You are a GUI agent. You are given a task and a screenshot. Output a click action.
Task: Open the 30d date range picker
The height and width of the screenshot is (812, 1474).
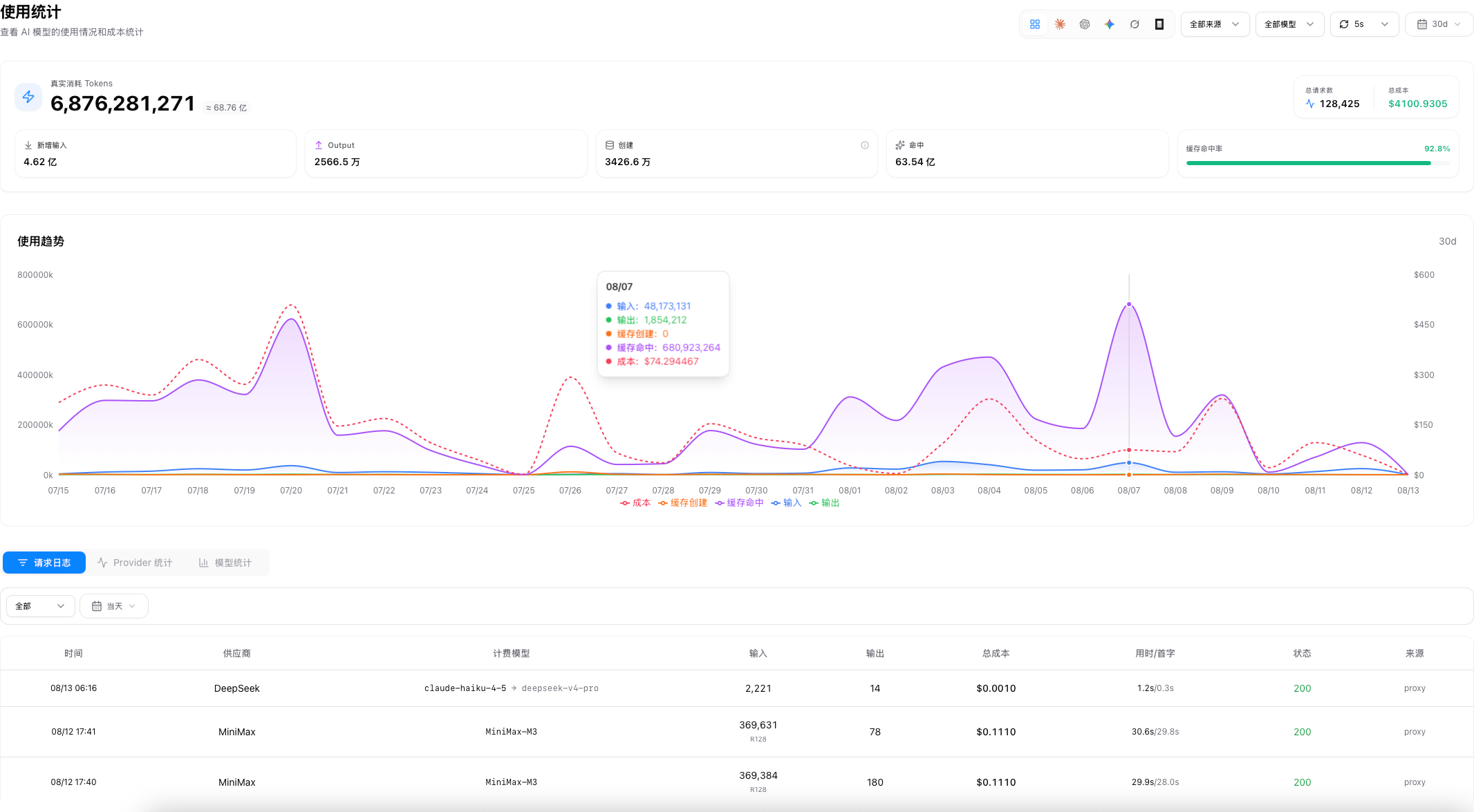tap(1439, 24)
